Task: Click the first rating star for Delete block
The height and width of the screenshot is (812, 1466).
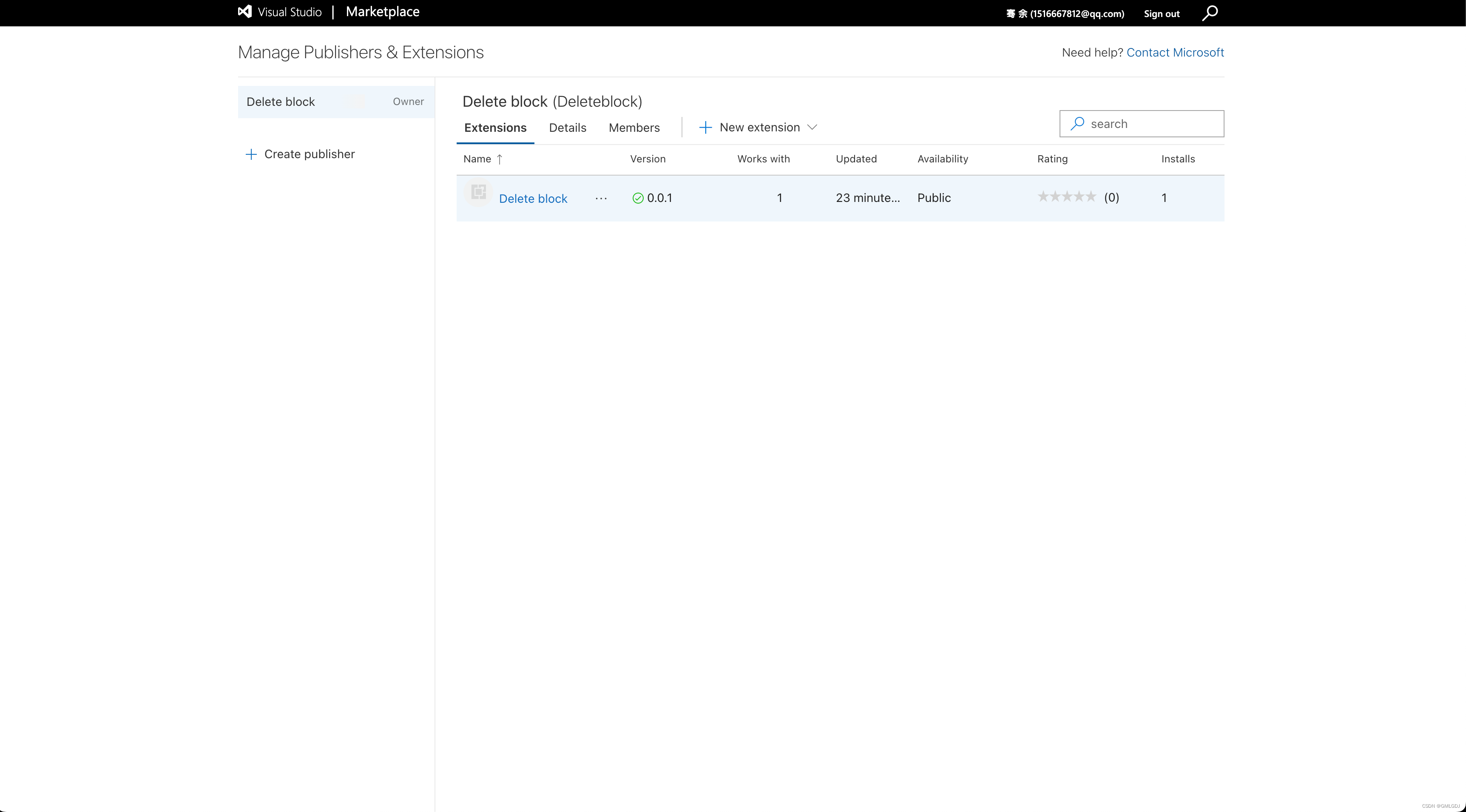Action: click(1043, 197)
